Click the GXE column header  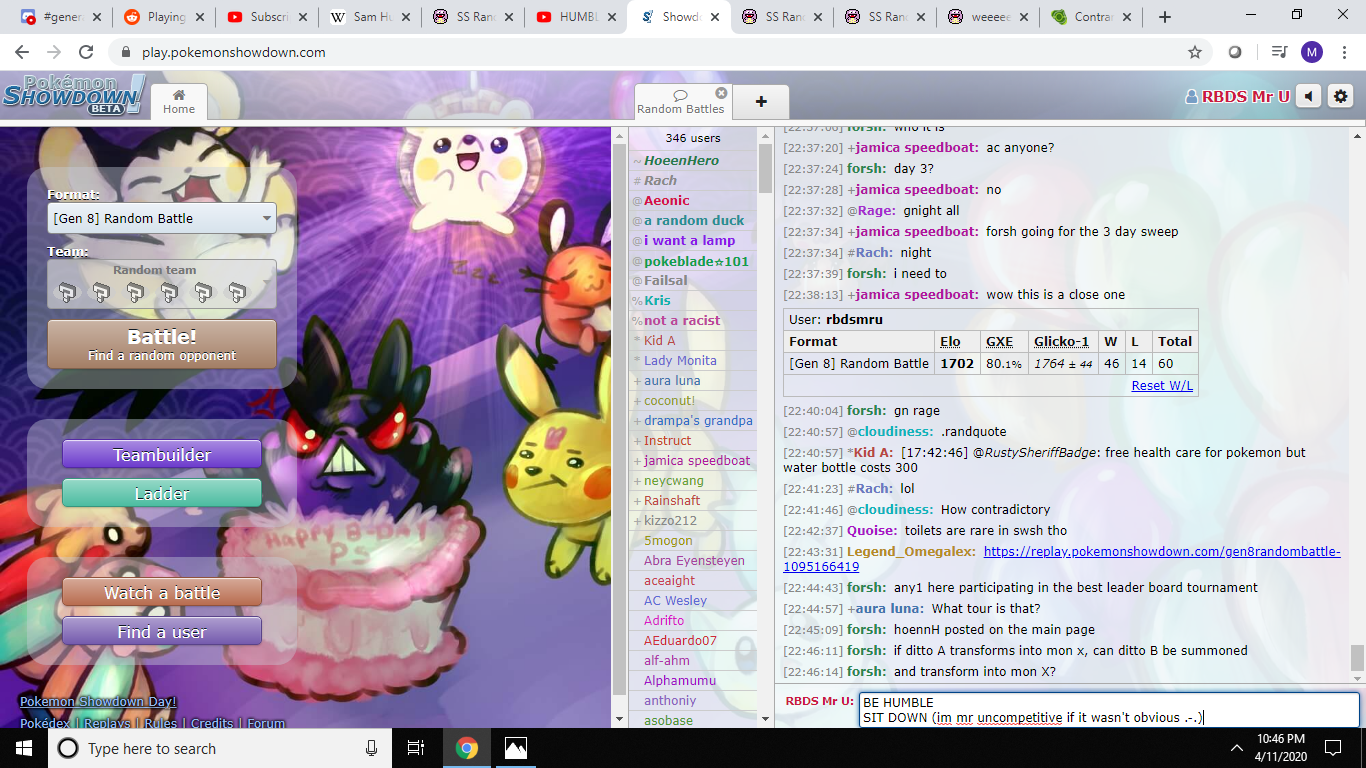coord(999,341)
